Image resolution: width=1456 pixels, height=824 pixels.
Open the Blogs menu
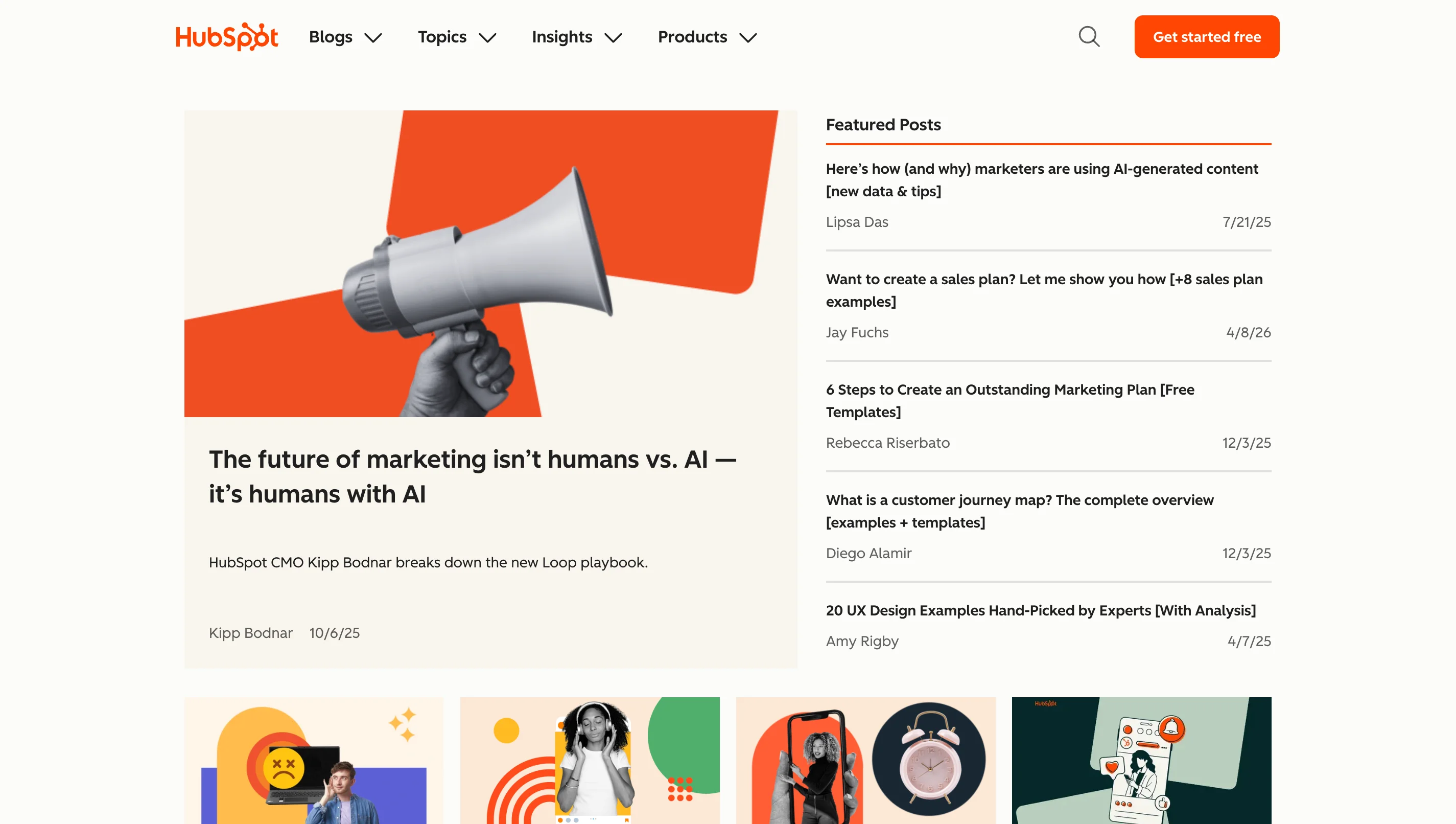(330, 37)
